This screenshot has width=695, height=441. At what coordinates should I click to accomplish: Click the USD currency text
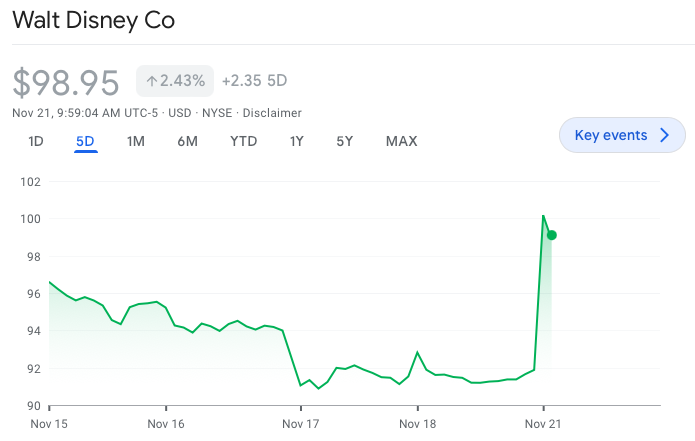[x=180, y=113]
